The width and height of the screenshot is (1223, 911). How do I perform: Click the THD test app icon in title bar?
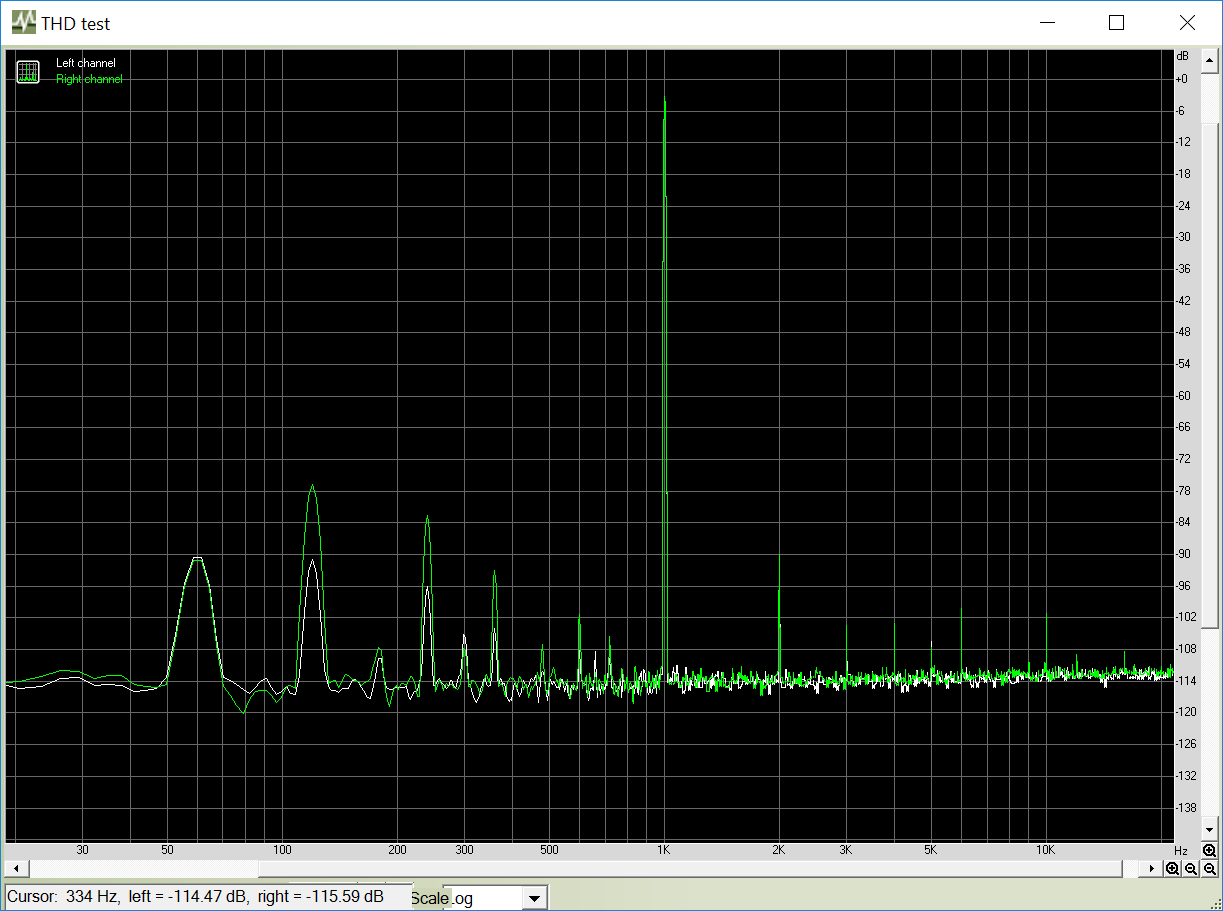24,23
